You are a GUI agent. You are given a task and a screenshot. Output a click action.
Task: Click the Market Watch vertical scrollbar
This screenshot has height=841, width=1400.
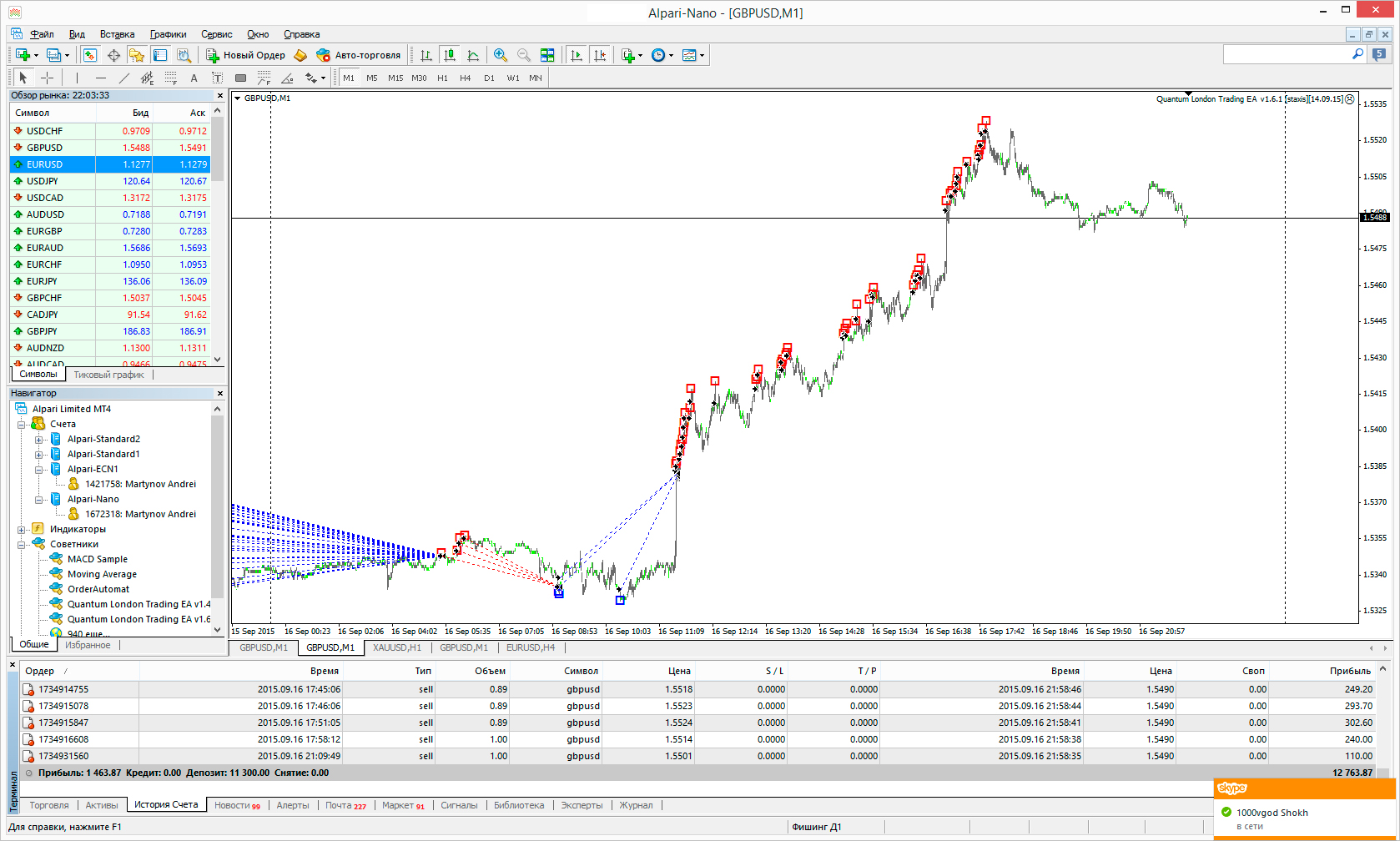click(218, 238)
